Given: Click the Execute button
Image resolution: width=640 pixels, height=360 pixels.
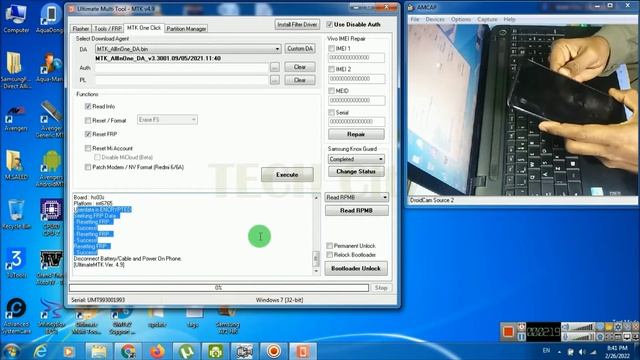Looking at the screenshot, I should pos(287,174).
